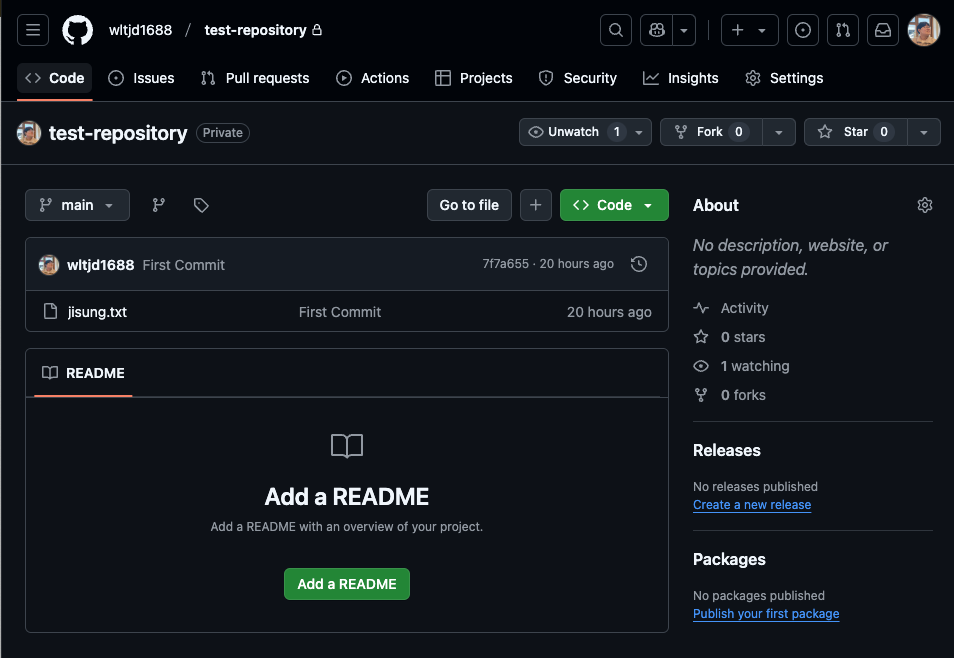The width and height of the screenshot is (954, 658).
Task: Open the notifications inbox icon
Action: 883,30
